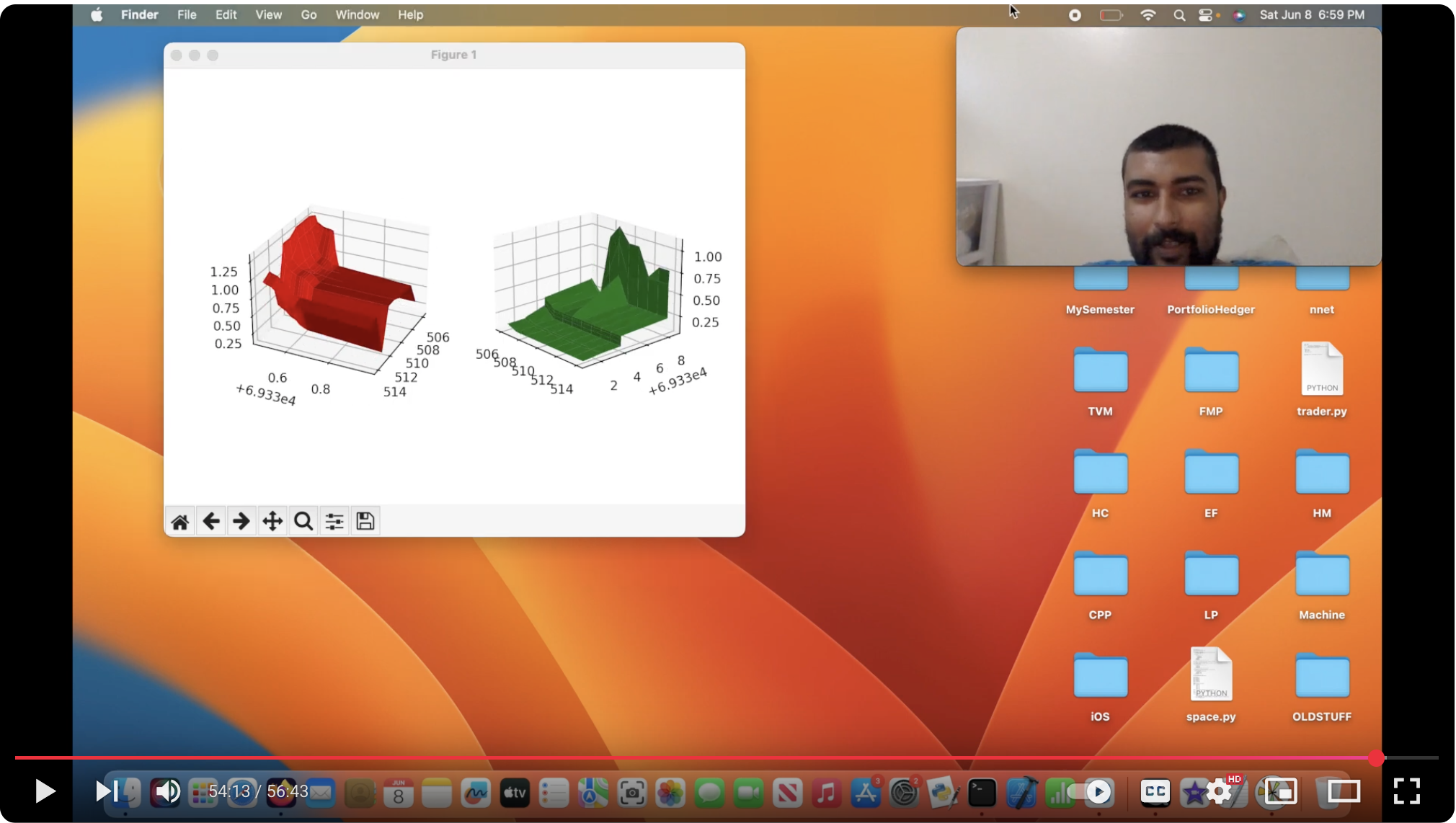The image size is (1456, 823).
Task: Open the View menu
Action: pos(268,14)
